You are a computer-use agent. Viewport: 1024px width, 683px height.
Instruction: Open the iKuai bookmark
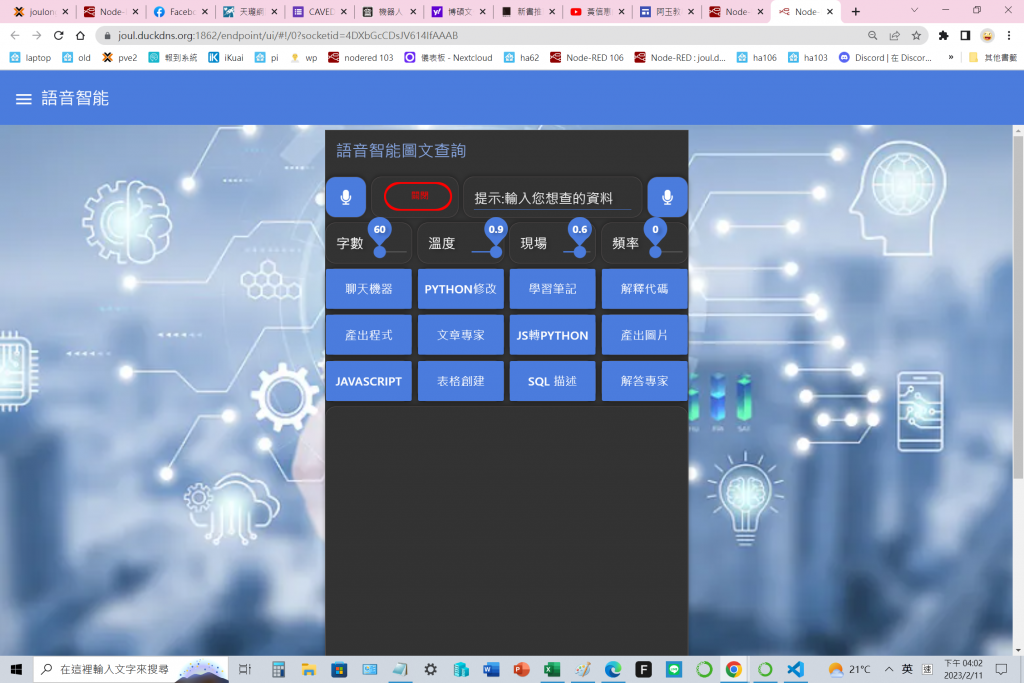(226, 57)
